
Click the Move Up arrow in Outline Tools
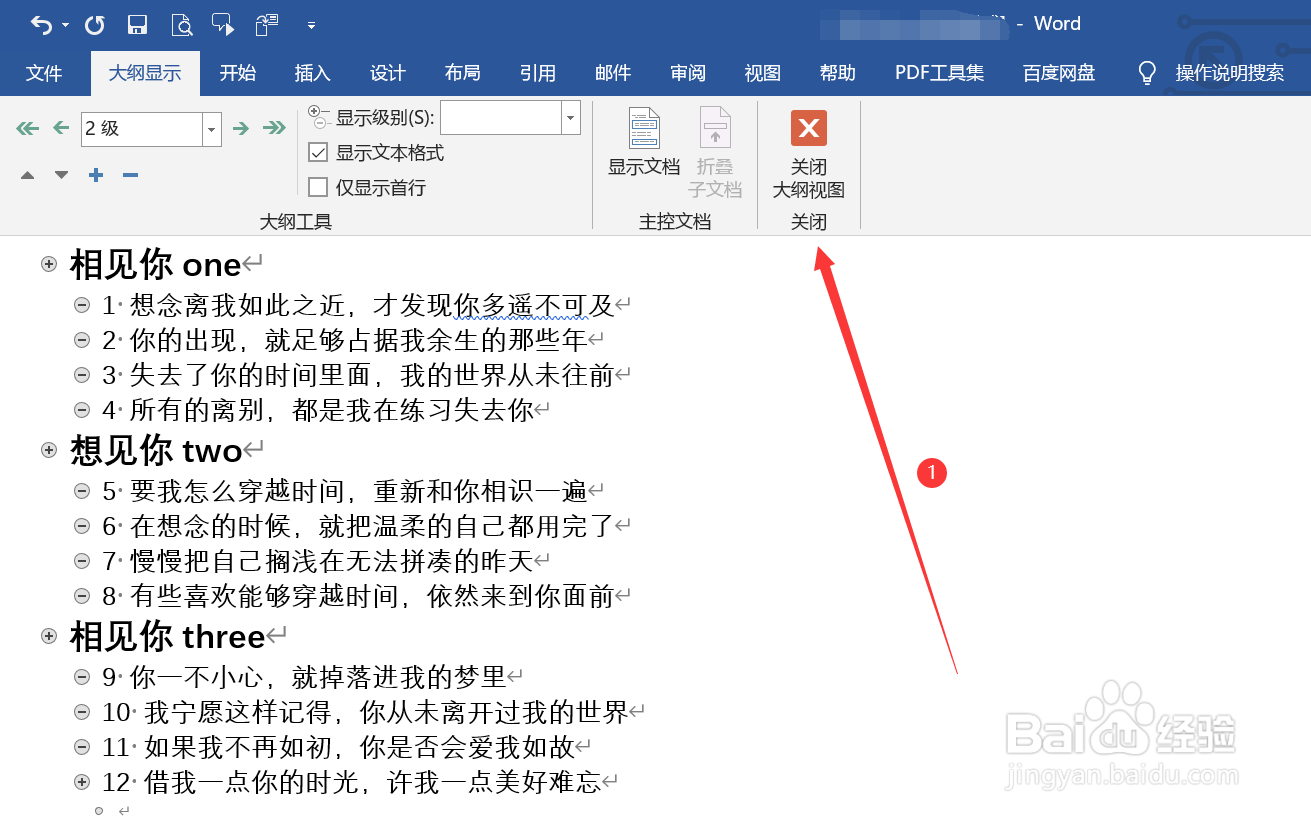[28, 174]
